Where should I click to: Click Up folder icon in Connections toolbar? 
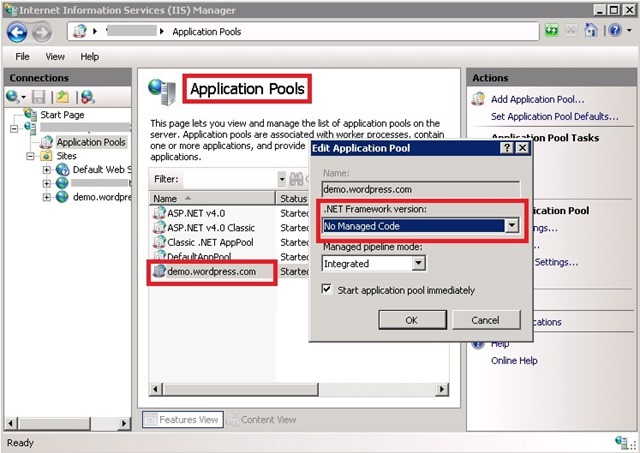(63, 97)
